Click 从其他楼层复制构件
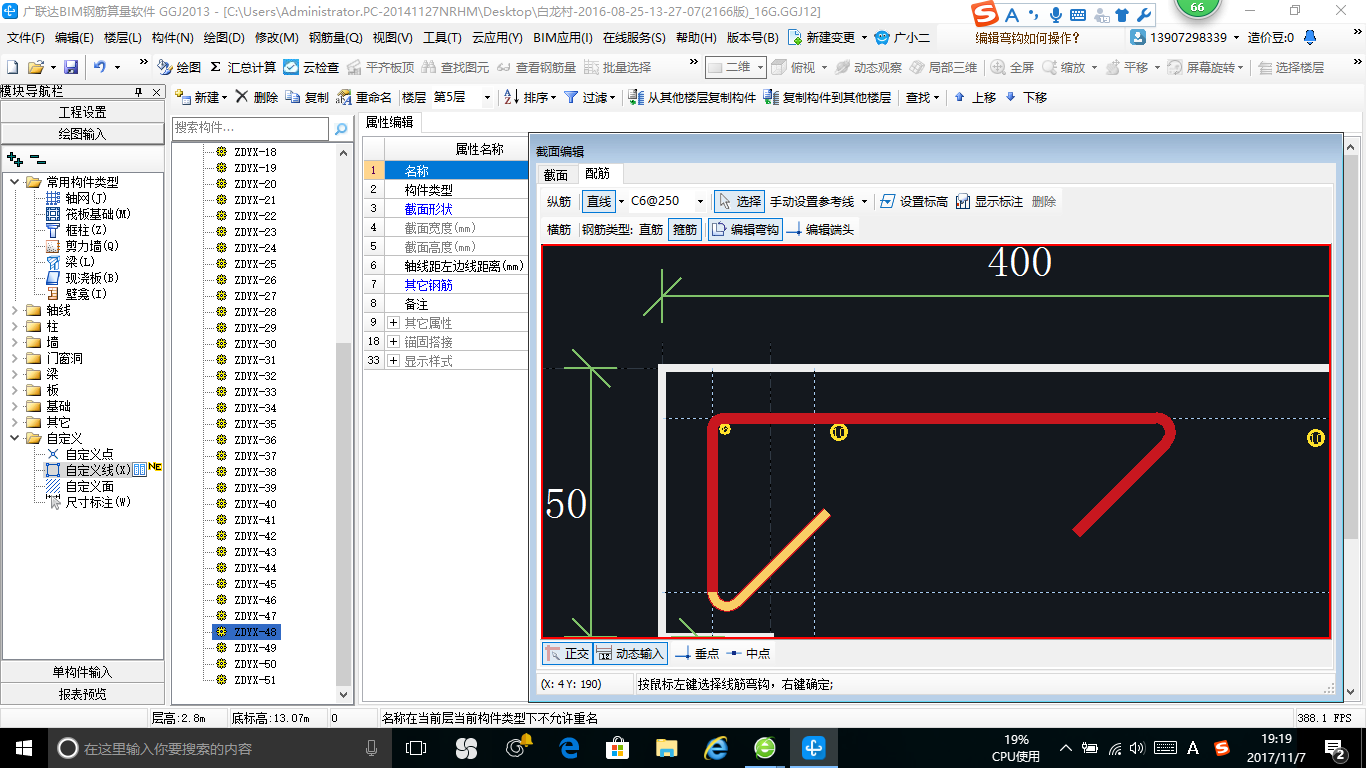Image resolution: width=1366 pixels, height=768 pixels. [x=692, y=97]
